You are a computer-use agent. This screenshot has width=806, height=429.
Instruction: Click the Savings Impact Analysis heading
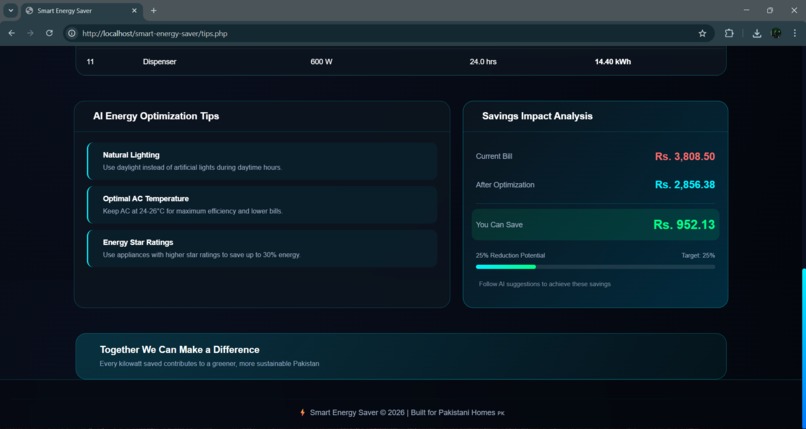537,116
